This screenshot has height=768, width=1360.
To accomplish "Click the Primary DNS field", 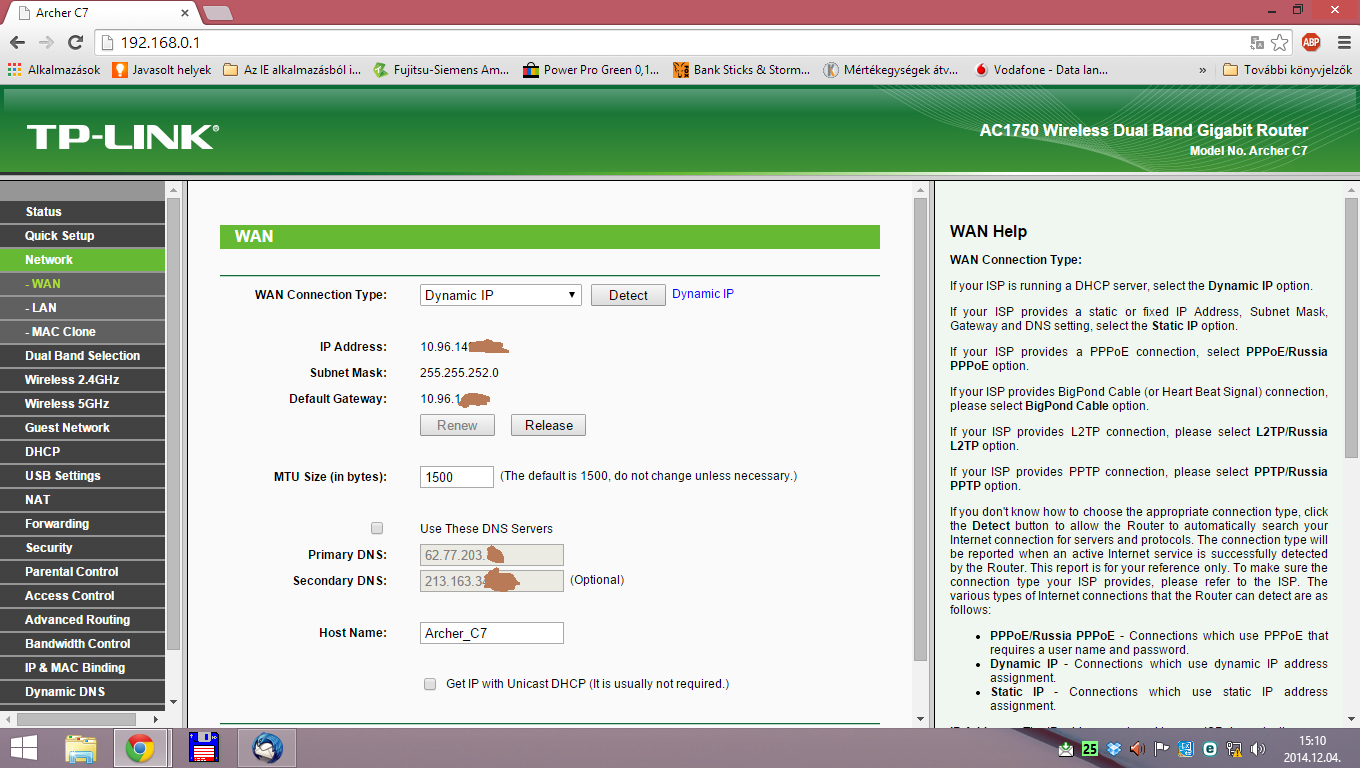I will click(x=492, y=555).
